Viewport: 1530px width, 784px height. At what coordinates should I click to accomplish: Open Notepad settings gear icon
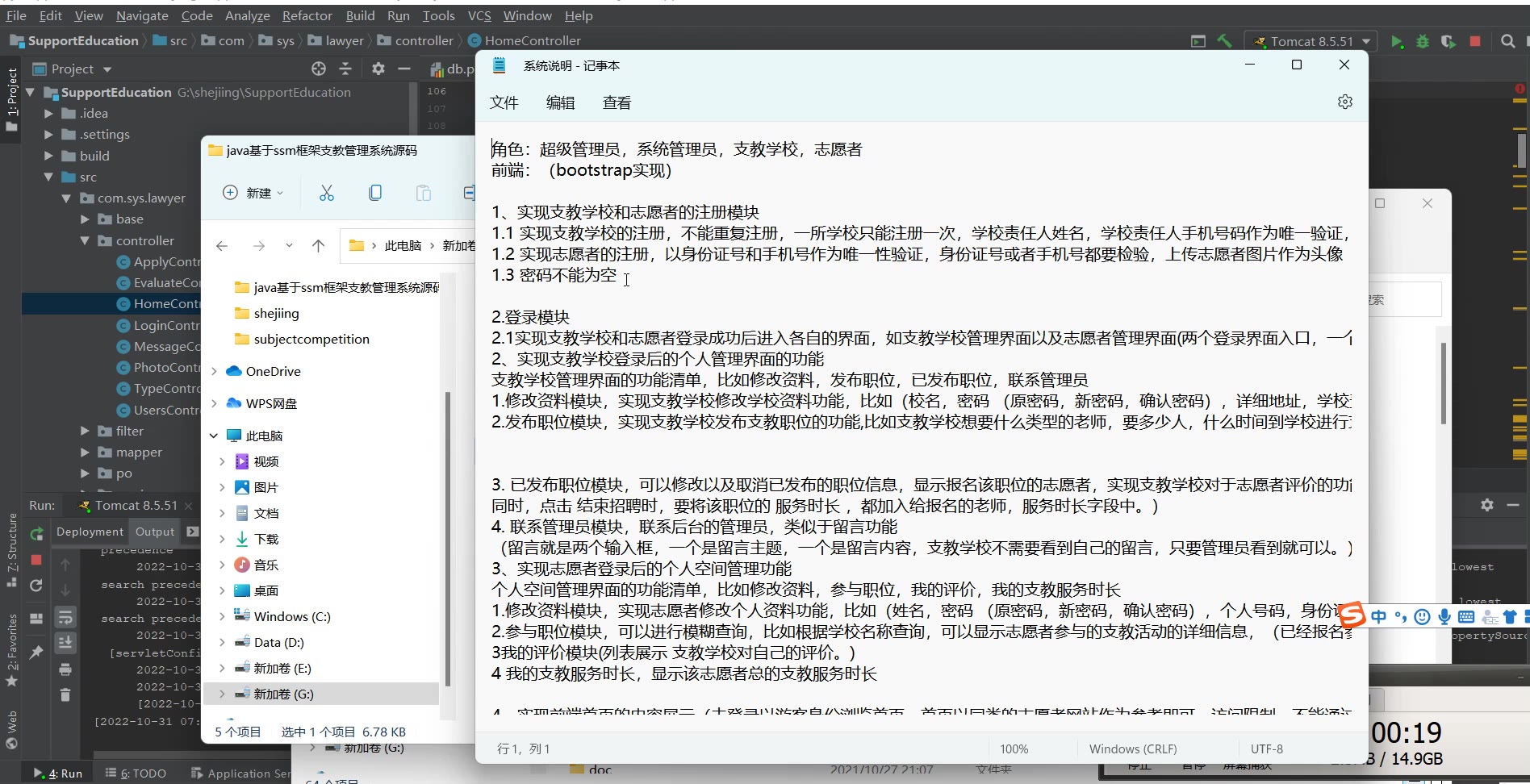pos(1344,102)
